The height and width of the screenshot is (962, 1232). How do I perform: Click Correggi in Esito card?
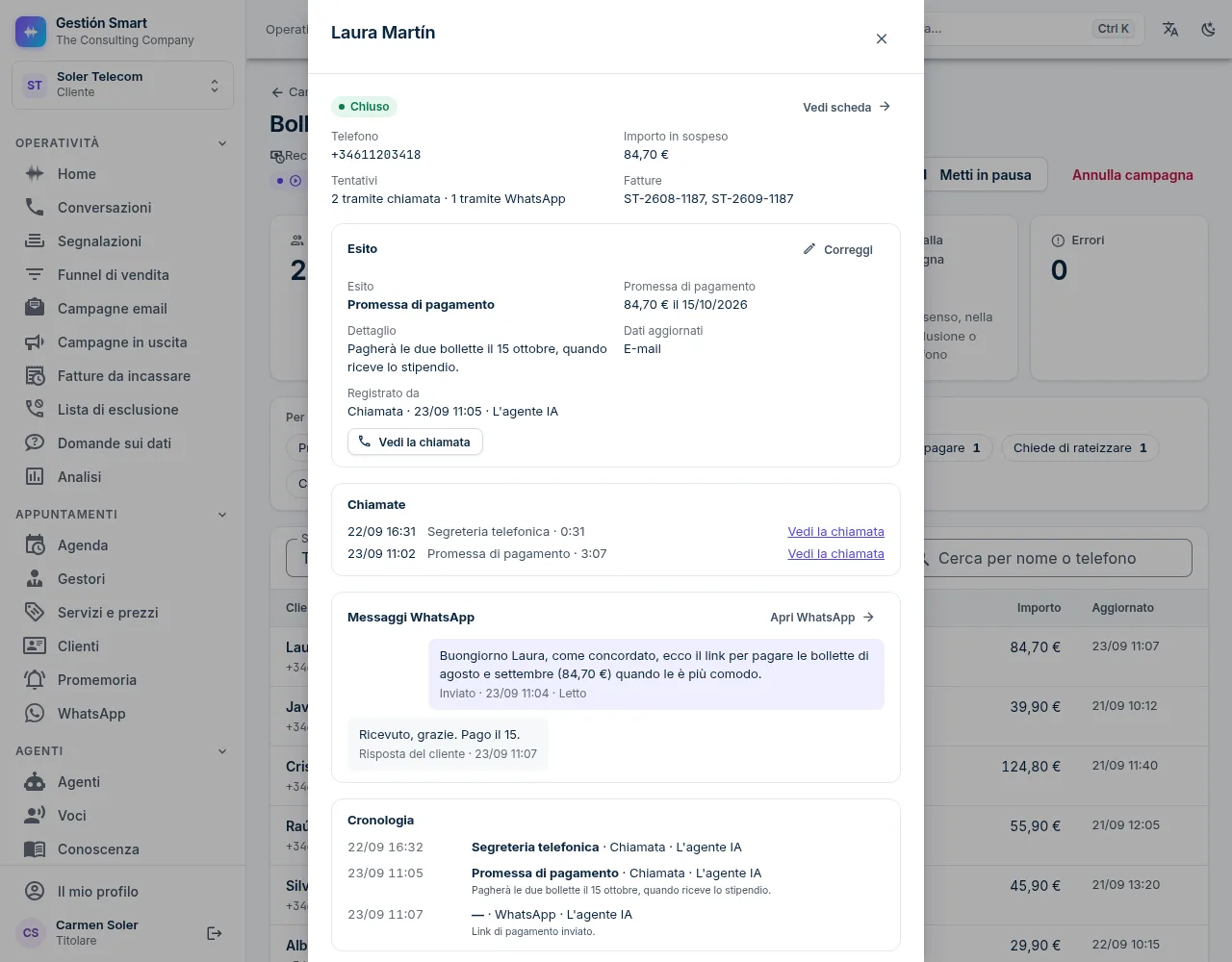click(838, 249)
